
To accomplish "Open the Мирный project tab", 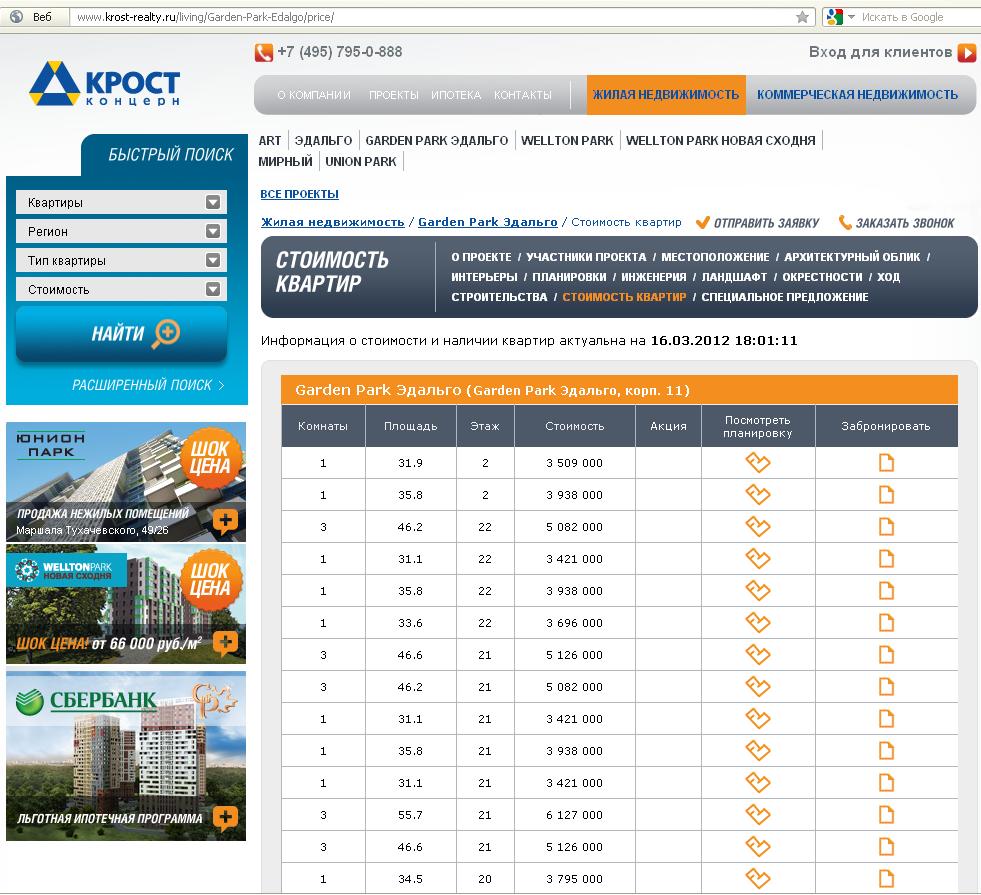I will pyautogui.click(x=285, y=162).
